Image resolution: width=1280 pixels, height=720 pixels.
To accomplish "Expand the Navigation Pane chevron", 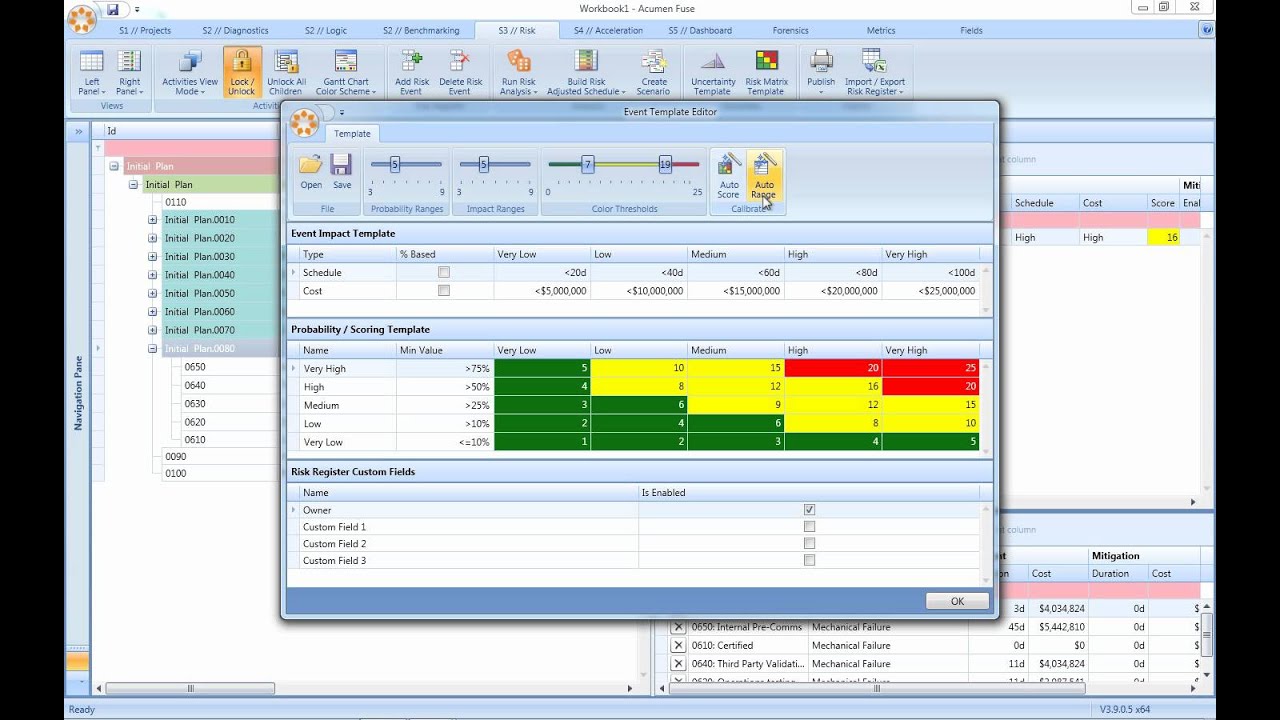I will click(78, 131).
